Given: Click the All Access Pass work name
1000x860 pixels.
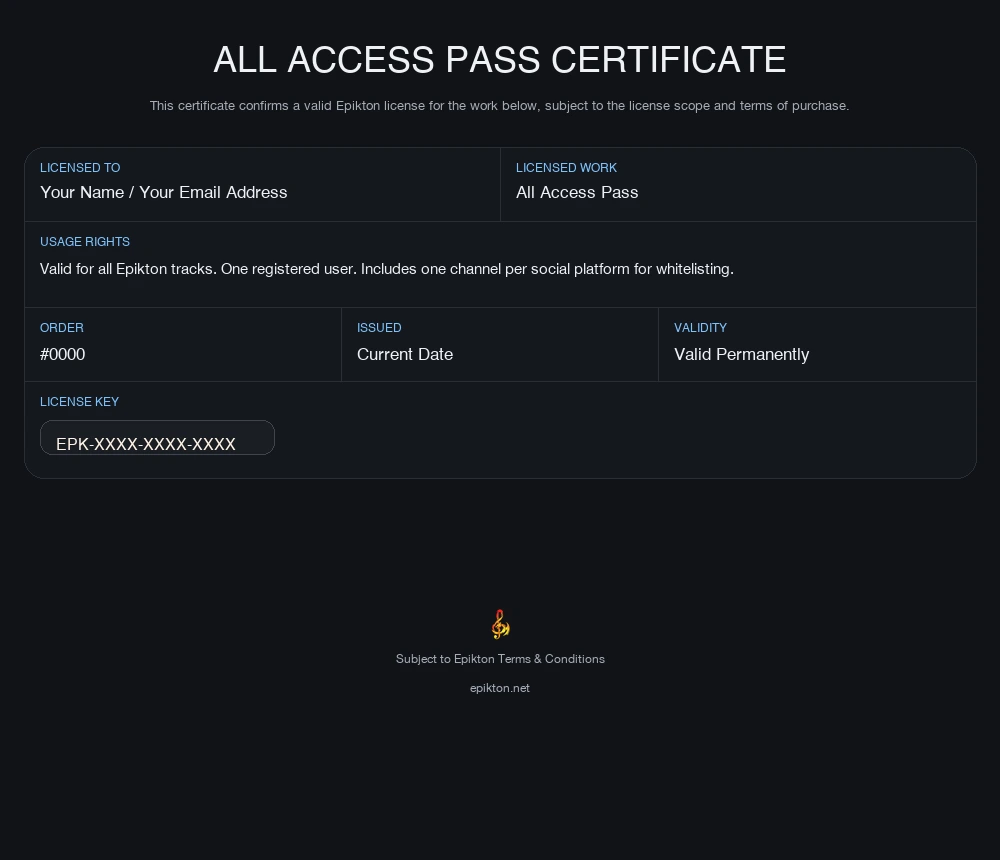Looking at the screenshot, I should coord(577,192).
